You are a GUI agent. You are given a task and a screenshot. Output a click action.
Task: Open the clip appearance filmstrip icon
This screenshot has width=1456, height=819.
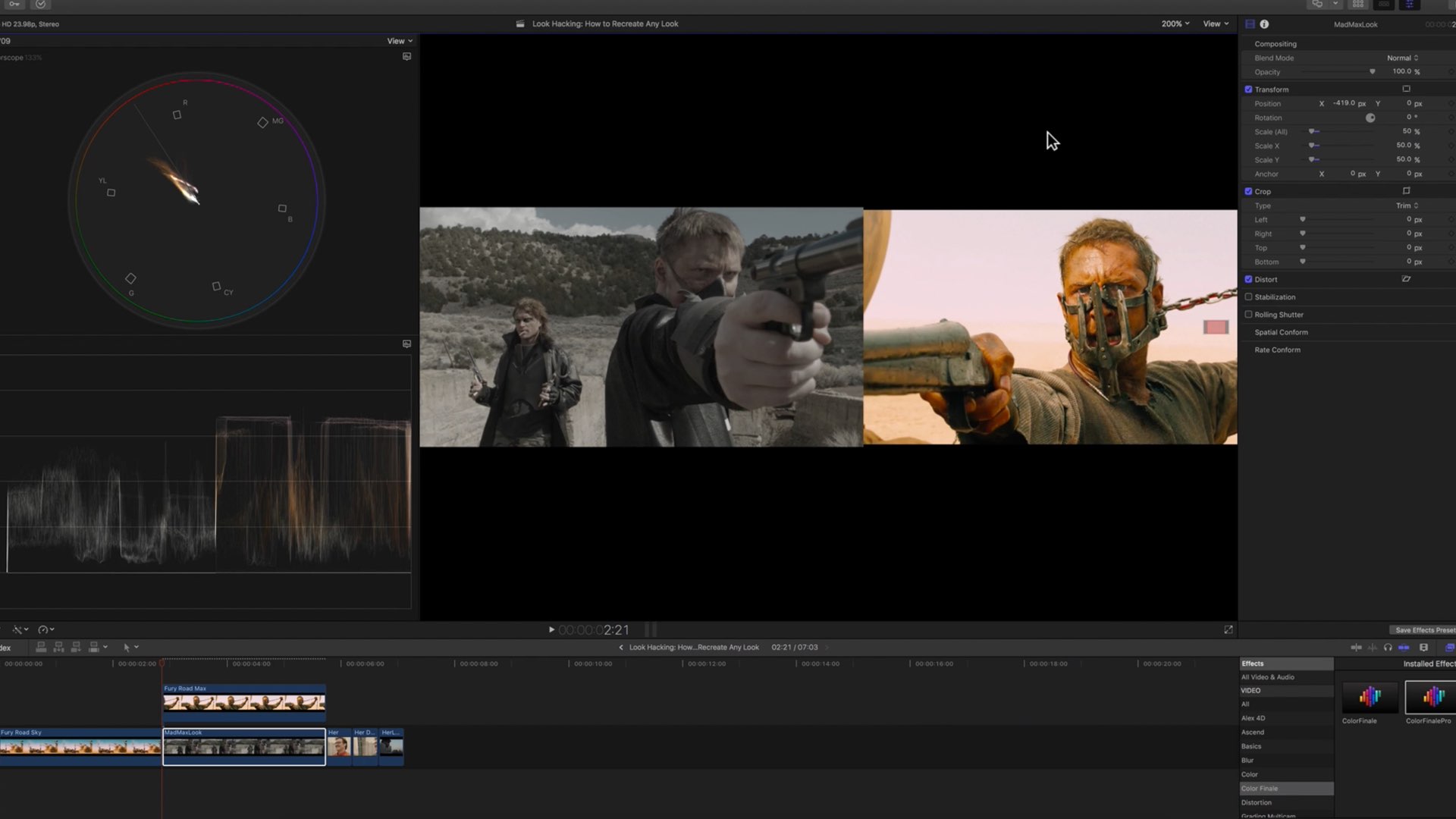click(1423, 648)
